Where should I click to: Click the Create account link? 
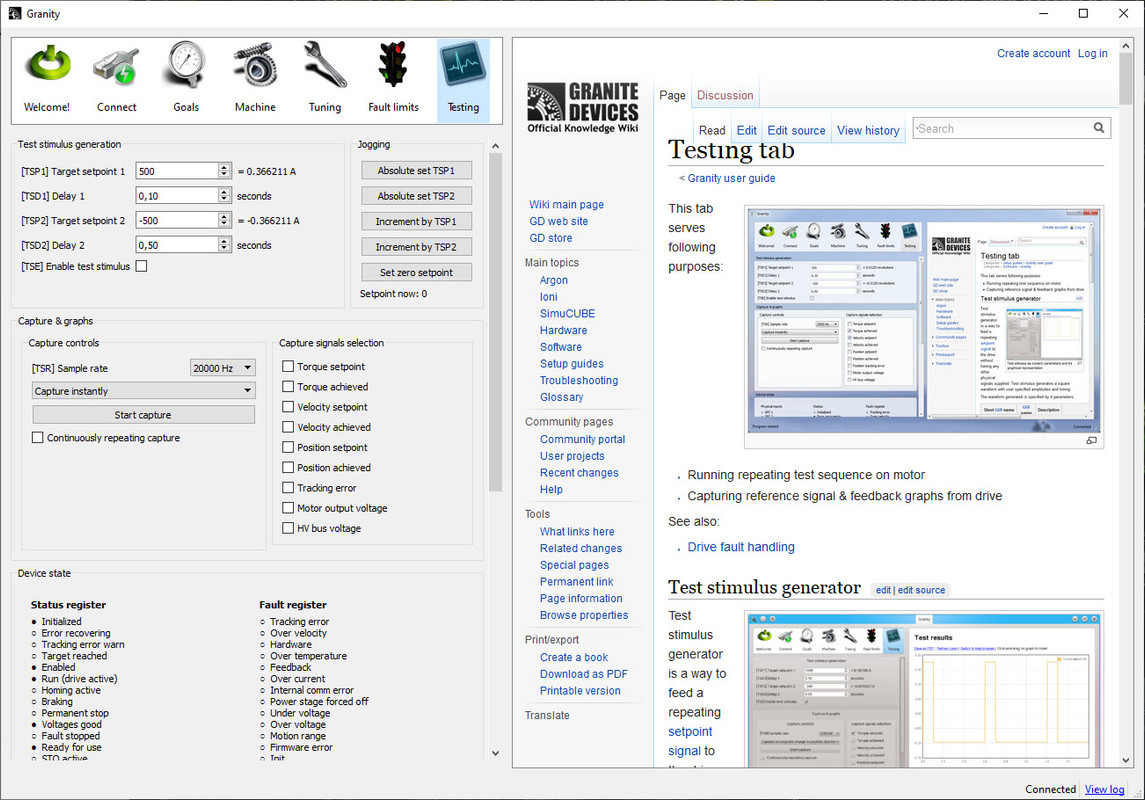(1033, 53)
